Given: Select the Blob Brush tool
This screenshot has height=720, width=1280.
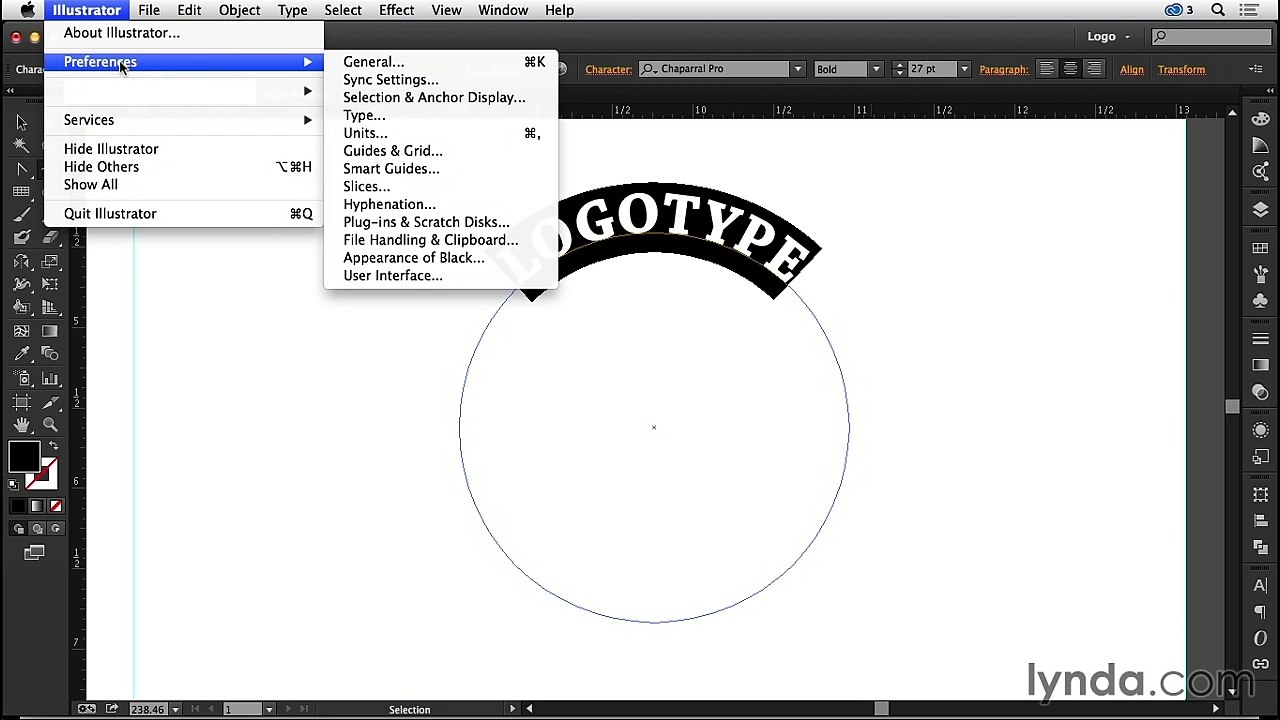Looking at the screenshot, I should [22, 236].
